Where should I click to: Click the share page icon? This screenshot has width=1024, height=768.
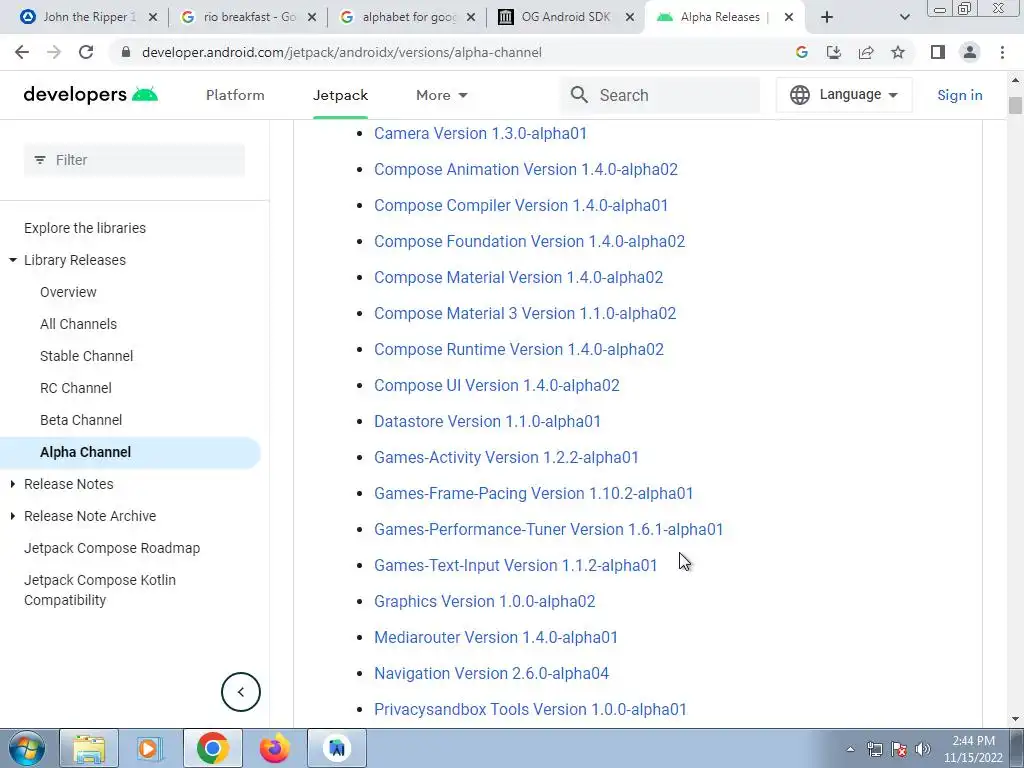tap(866, 52)
